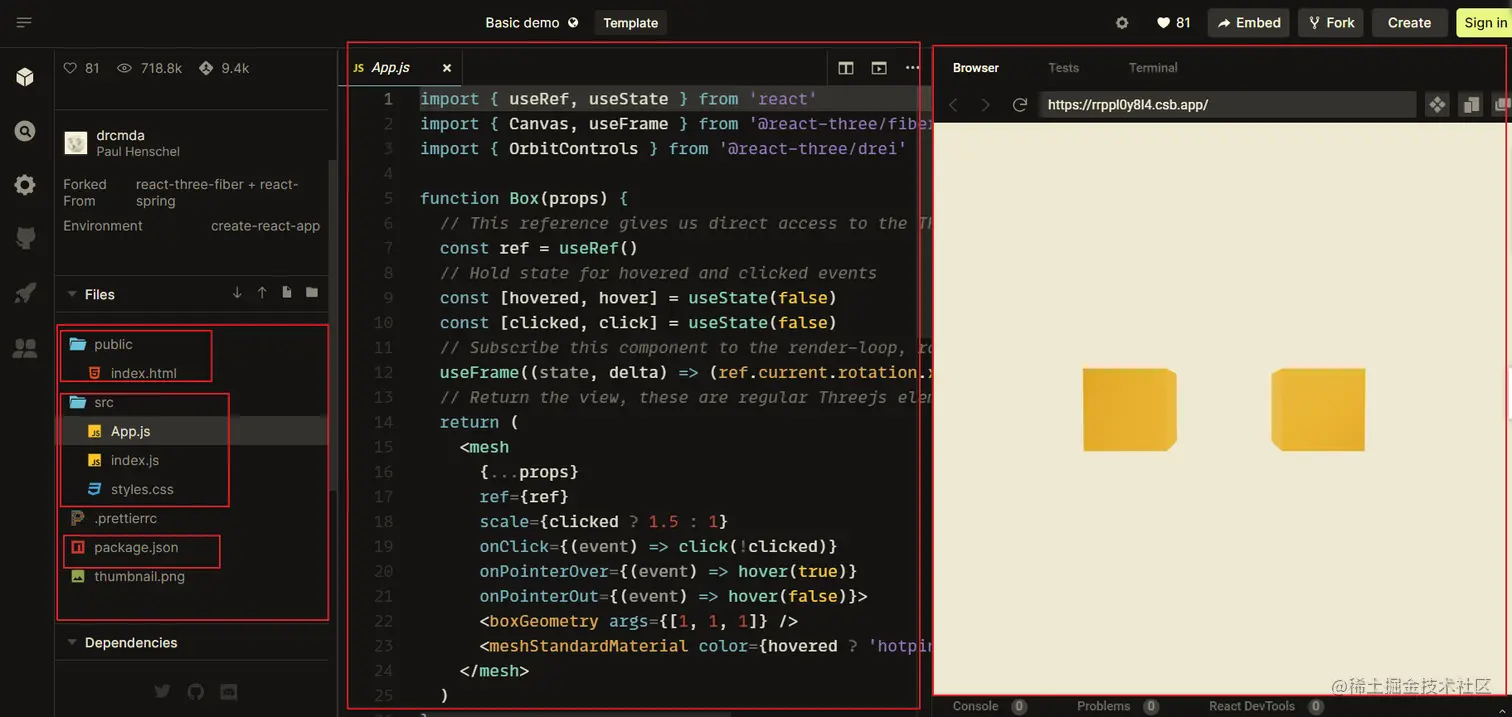Select the App.js editor tab
The width and height of the screenshot is (1512, 717).
390,68
